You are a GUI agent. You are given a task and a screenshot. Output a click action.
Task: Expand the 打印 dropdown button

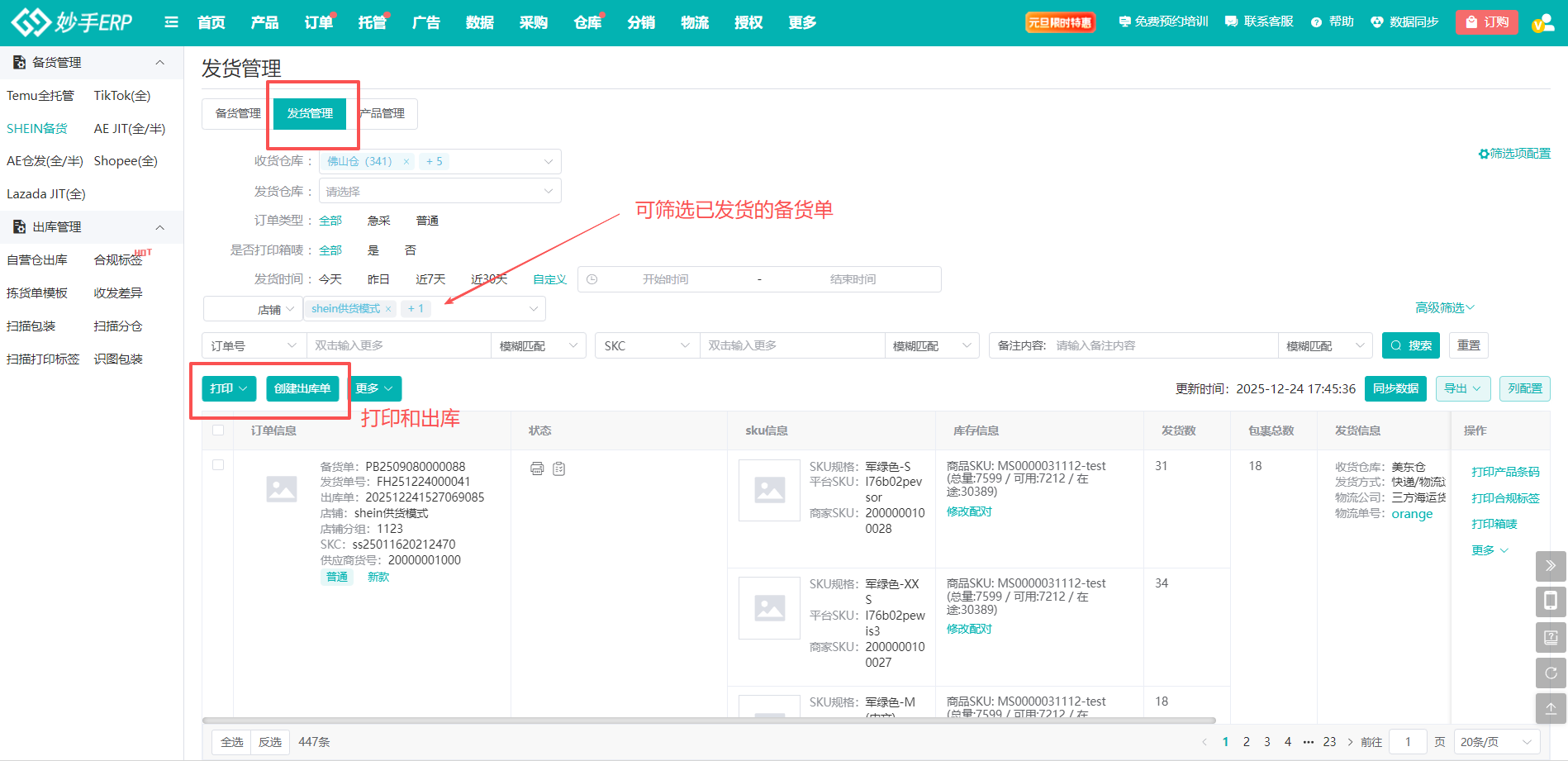pyautogui.click(x=229, y=388)
